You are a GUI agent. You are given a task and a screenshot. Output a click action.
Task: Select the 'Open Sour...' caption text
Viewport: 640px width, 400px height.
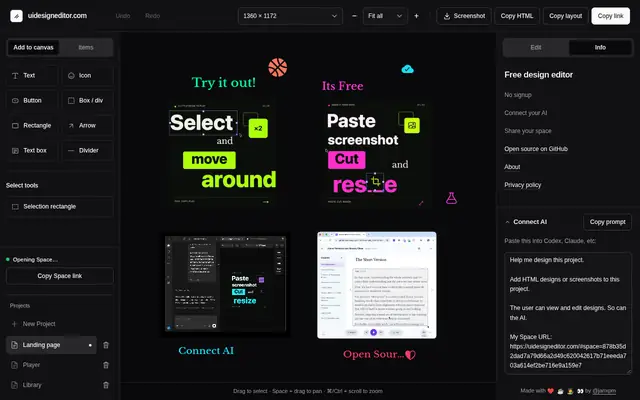[373, 354]
